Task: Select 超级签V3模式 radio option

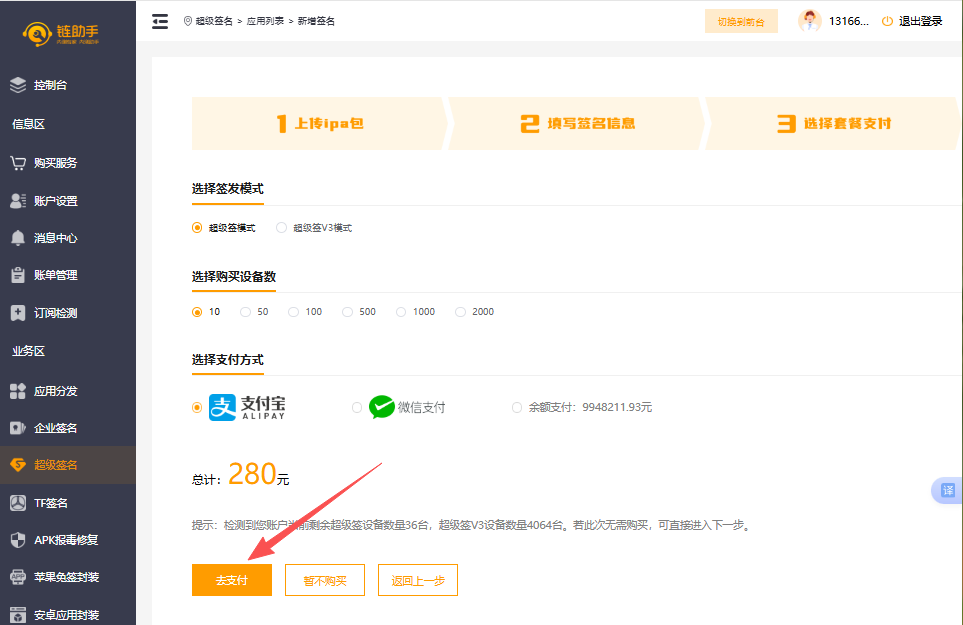Action: click(282, 228)
